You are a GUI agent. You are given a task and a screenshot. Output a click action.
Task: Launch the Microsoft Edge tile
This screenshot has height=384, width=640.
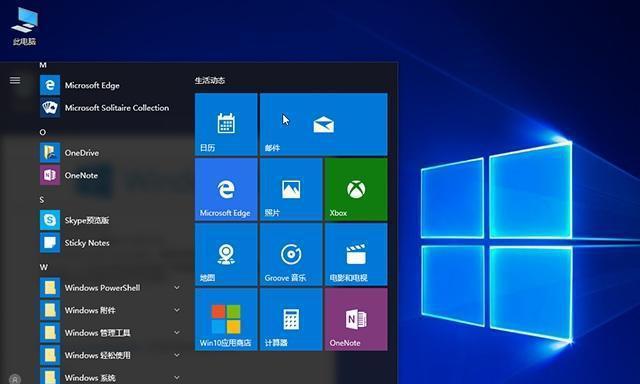[x=226, y=189]
